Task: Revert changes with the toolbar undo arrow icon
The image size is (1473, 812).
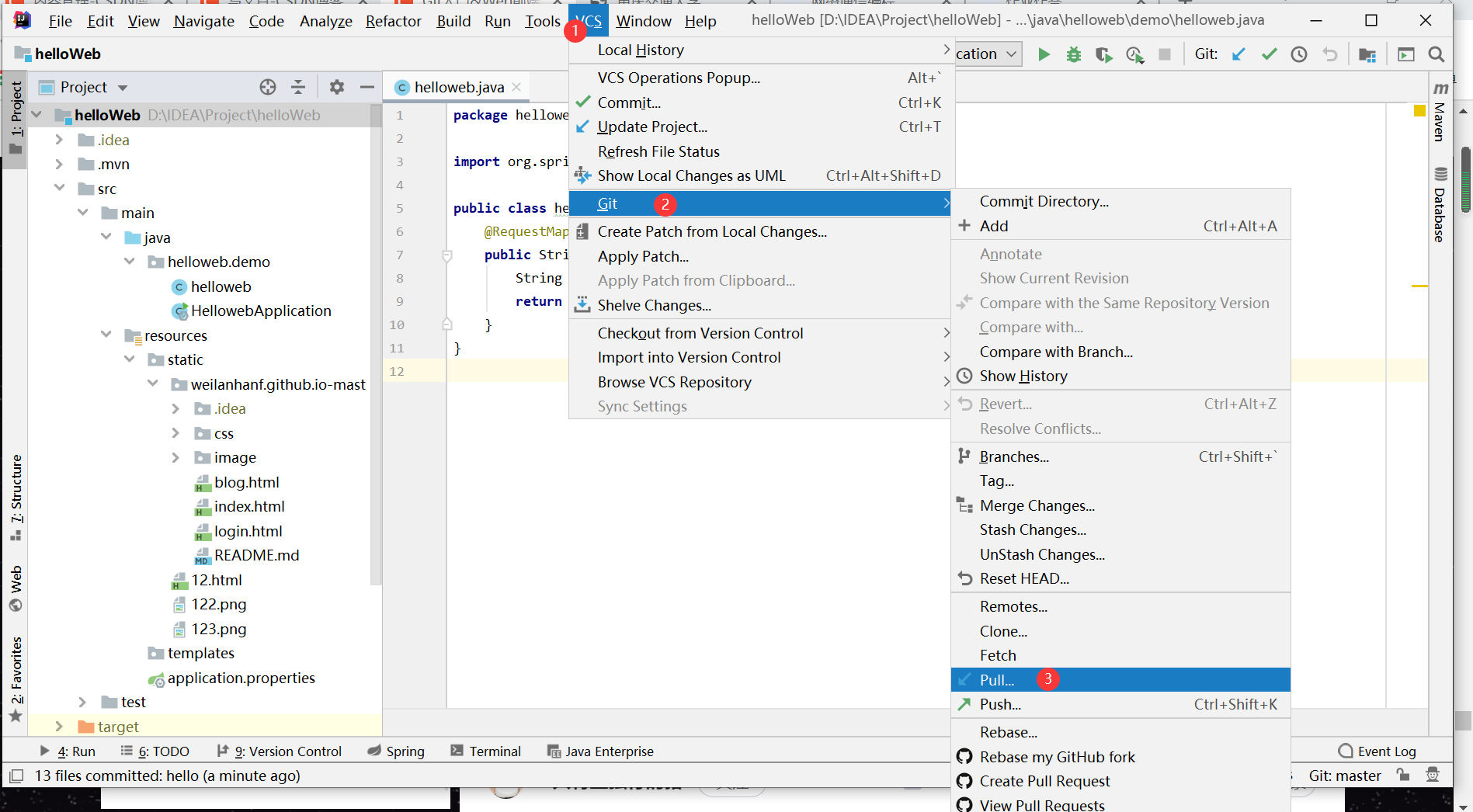Action: pos(1330,54)
